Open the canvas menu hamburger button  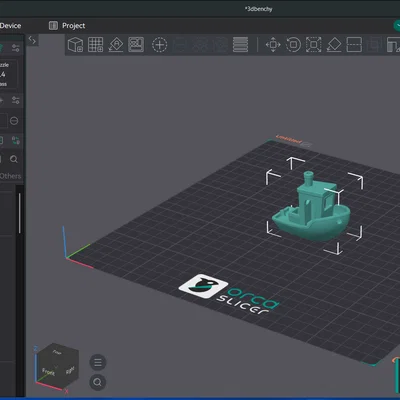pos(98,362)
